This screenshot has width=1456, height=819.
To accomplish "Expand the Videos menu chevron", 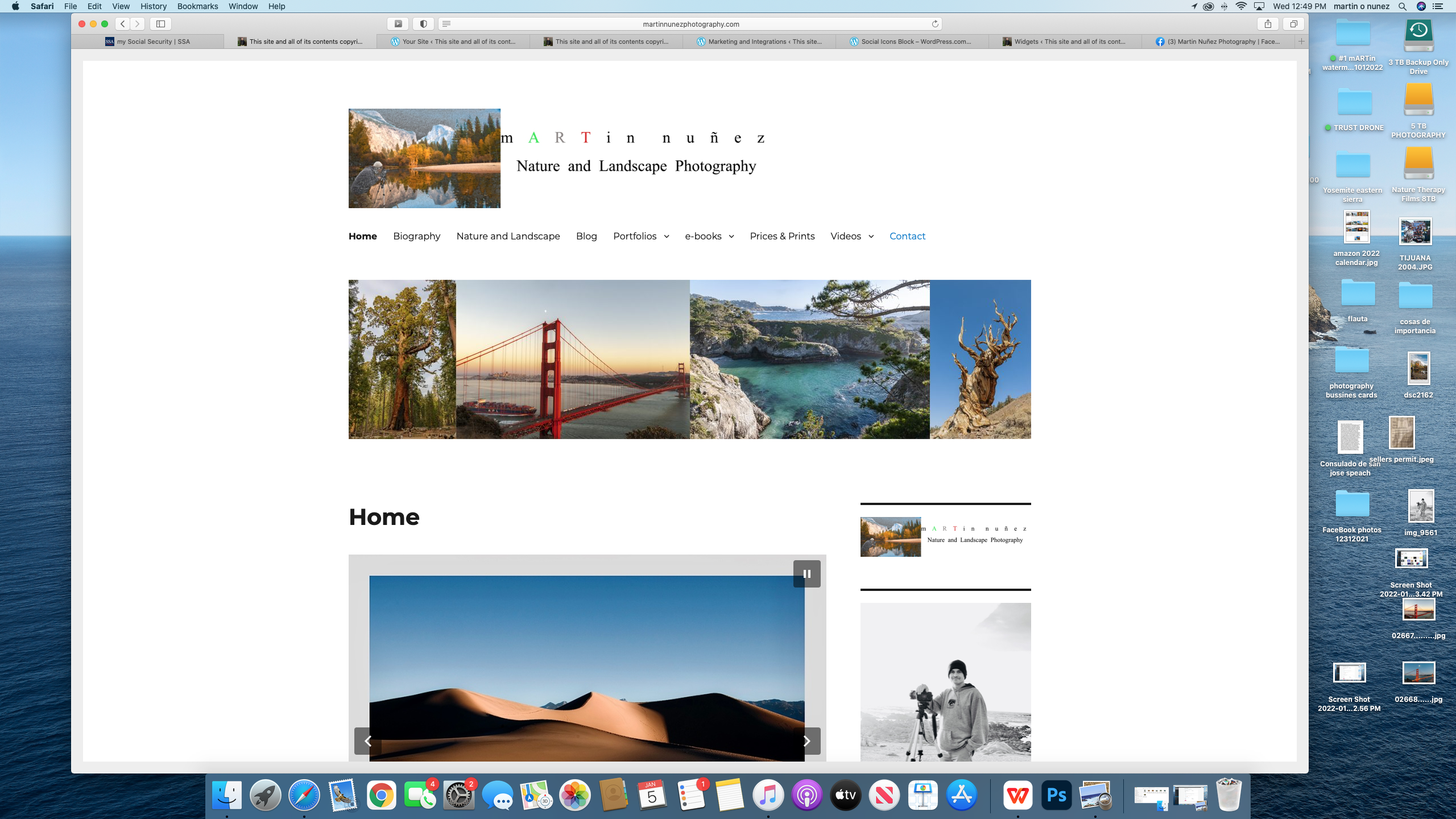I will [871, 237].
